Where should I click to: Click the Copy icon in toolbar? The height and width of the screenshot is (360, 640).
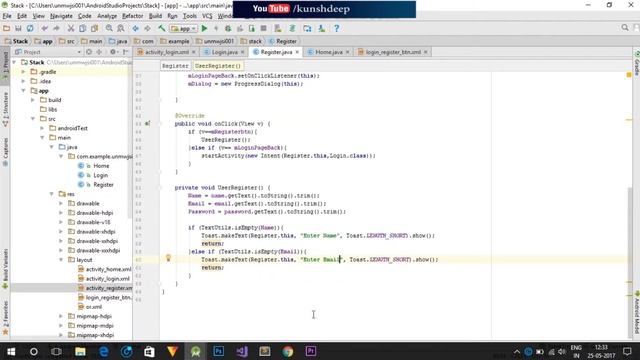[x=82, y=28]
